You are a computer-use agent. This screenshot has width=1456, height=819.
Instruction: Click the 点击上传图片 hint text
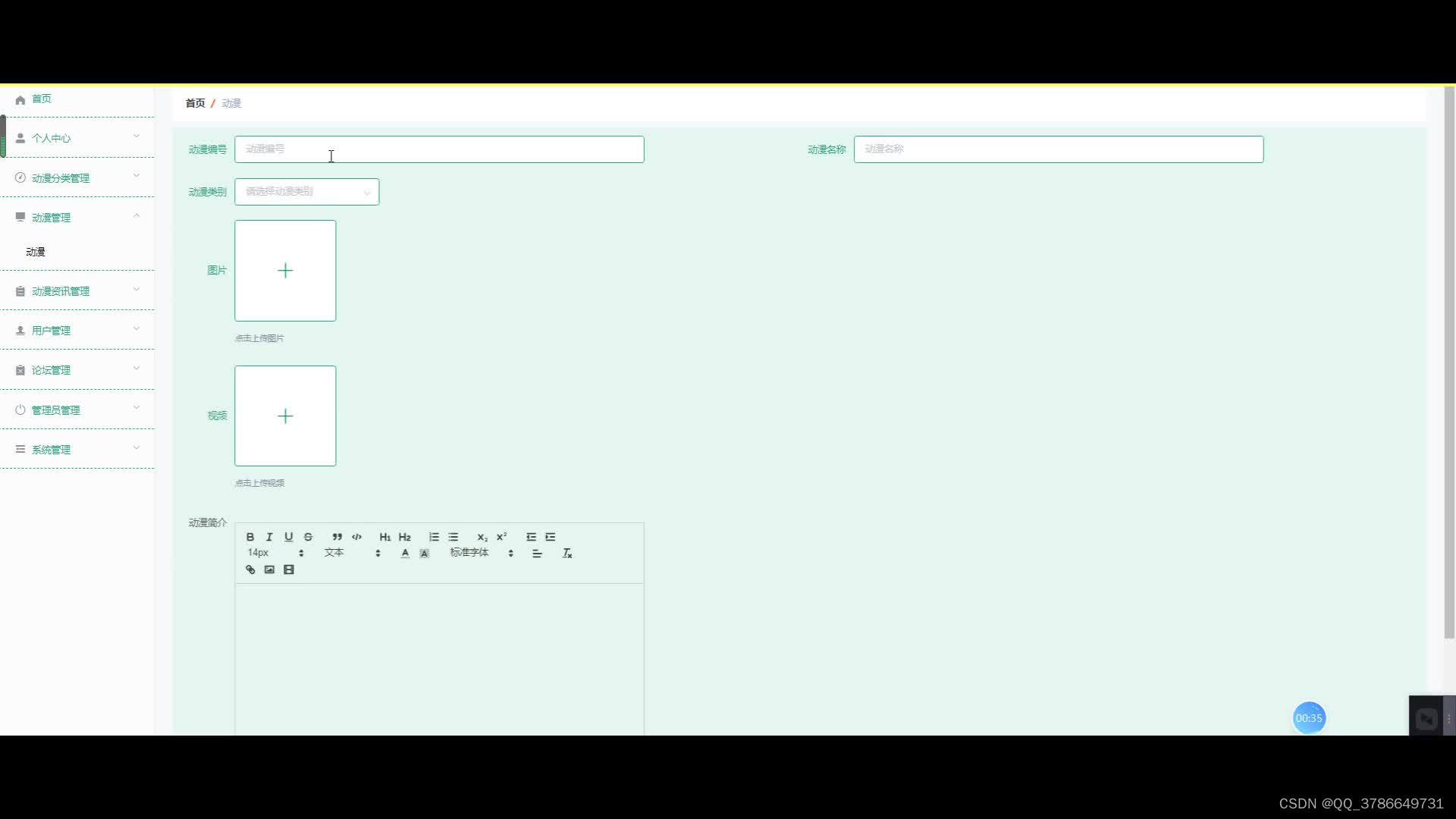[x=259, y=338]
